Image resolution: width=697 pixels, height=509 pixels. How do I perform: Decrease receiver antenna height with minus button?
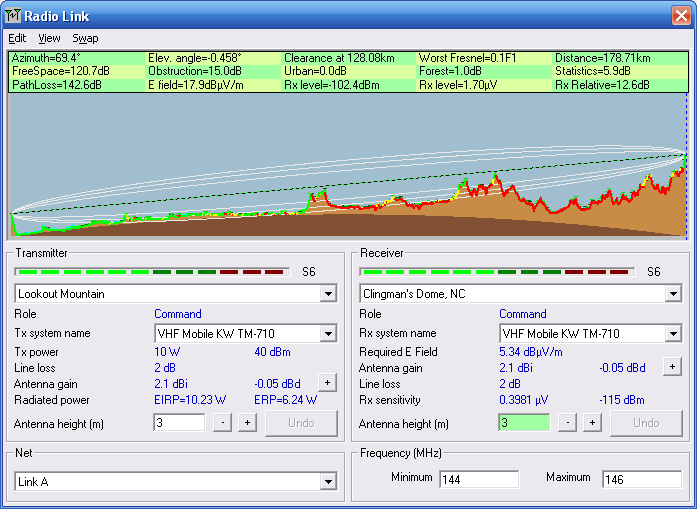point(567,423)
